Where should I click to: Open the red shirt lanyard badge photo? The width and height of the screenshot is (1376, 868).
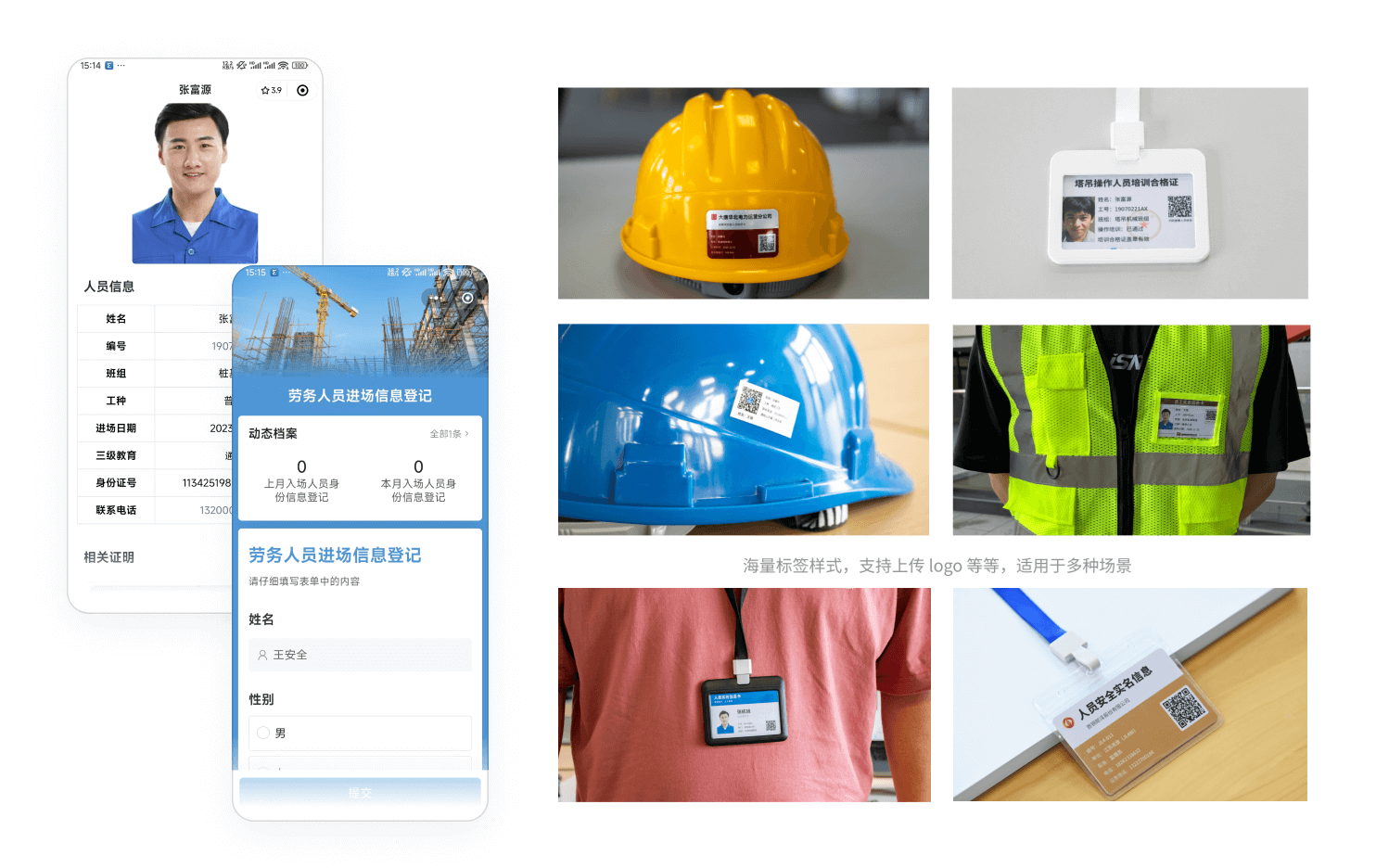(745, 695)
